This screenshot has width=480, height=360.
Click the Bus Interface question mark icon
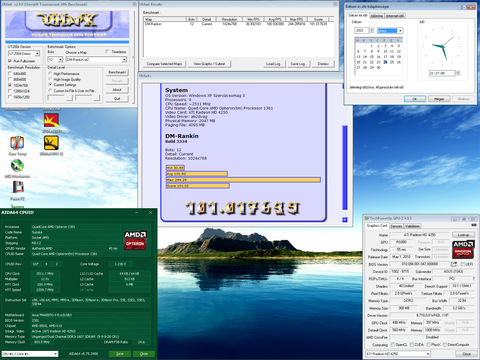tap(473, 279)
